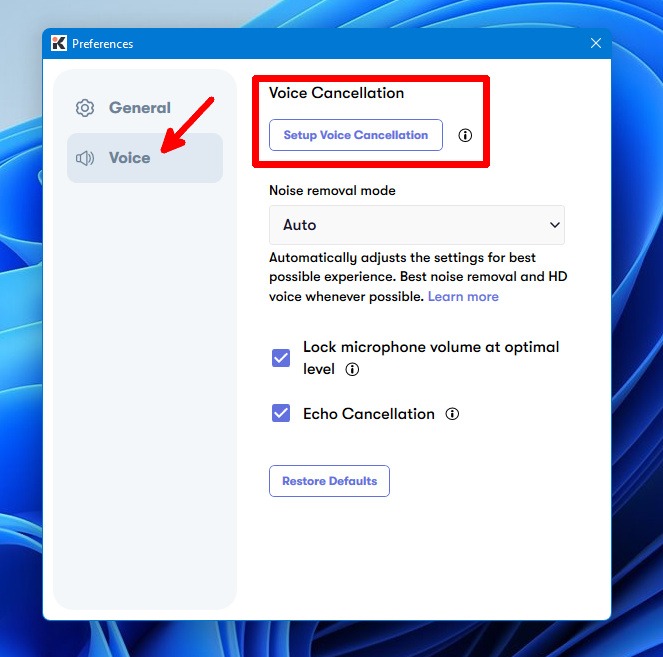Open the General preferences tab
Viewport: 663px width, 657px height.
tap(145, 108)
